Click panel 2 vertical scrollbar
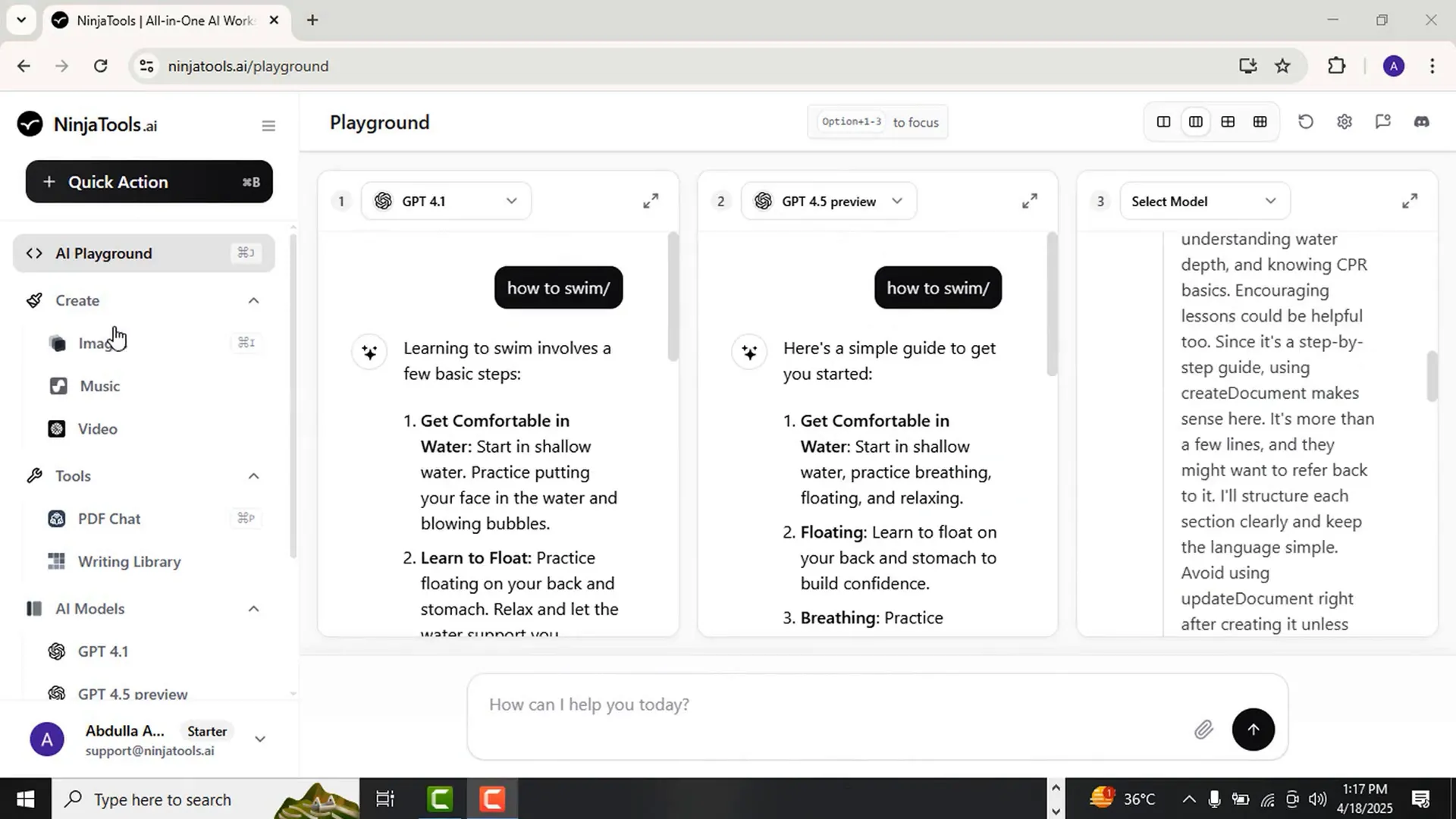 (1052, 305)
